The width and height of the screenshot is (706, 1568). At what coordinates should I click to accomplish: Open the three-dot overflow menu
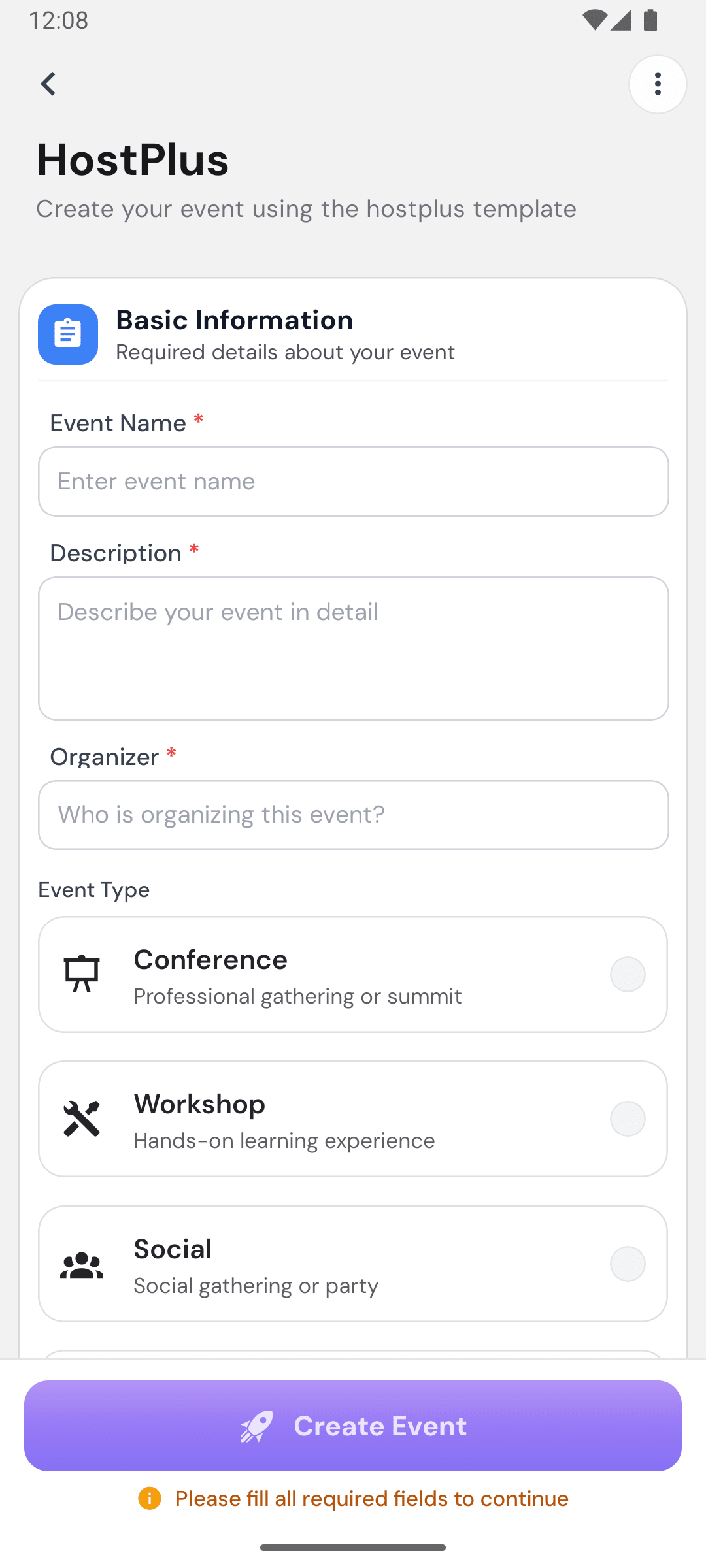point(658,84)
